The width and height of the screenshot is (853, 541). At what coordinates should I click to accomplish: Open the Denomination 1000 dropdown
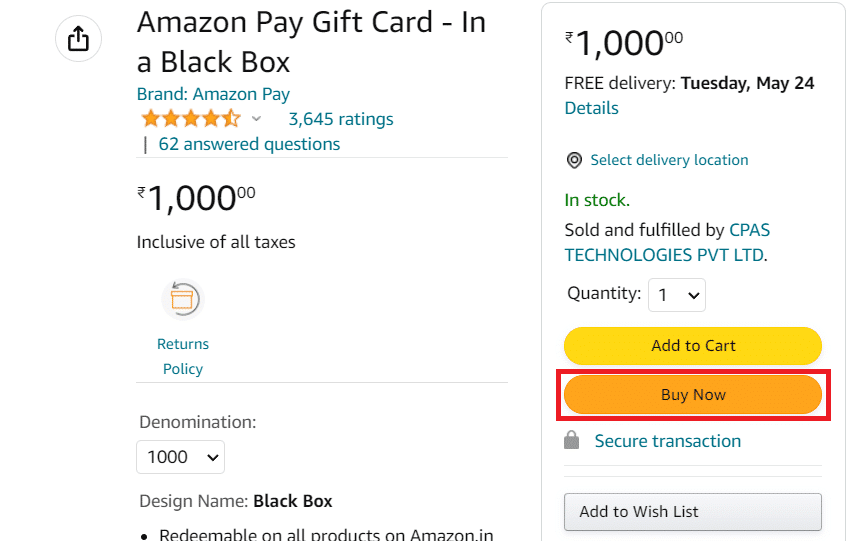(181, 457)
